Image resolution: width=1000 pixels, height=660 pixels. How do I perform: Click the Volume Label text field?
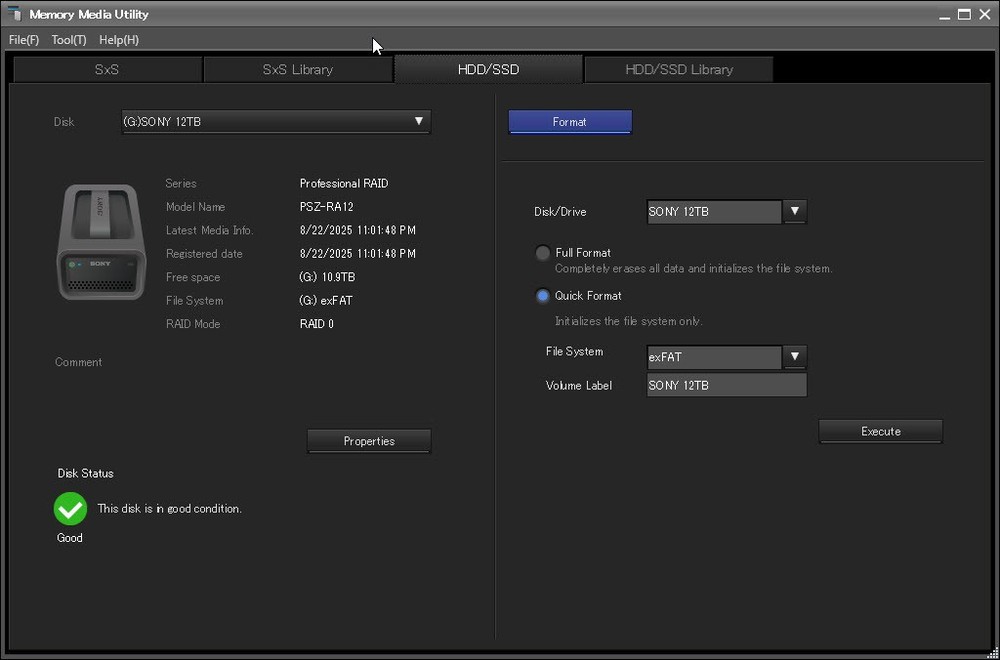point(726,385)
